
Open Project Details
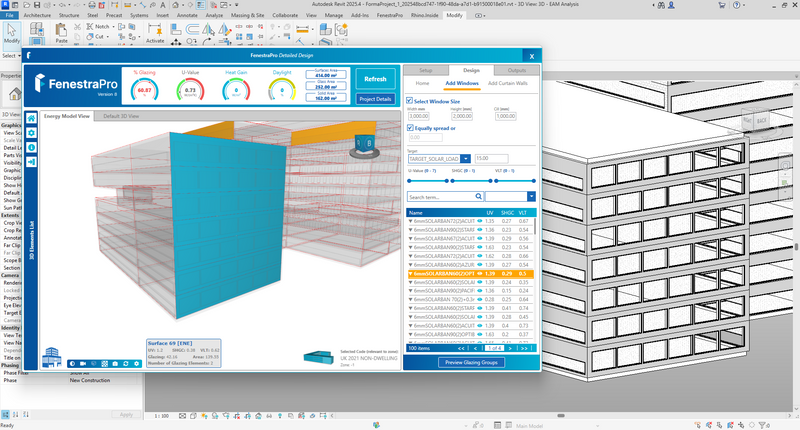[376, 99]
